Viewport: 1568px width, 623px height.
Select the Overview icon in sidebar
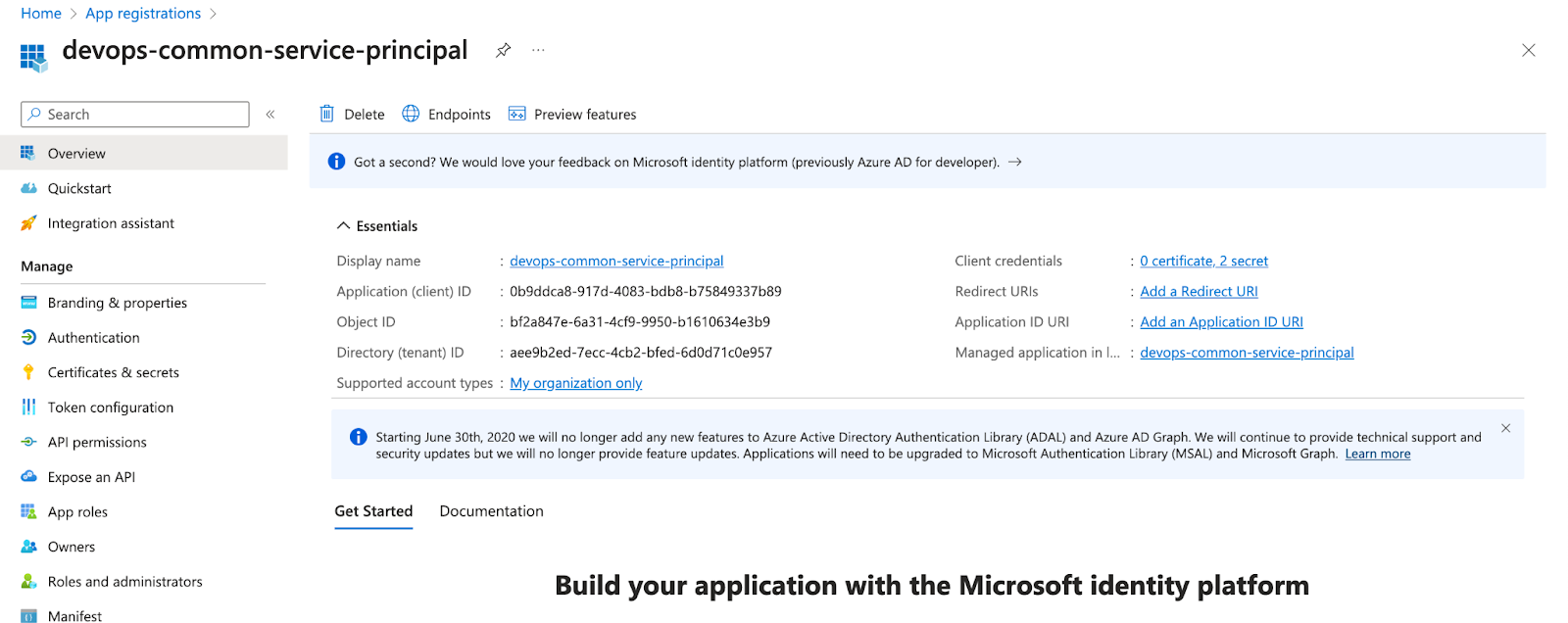28,153
